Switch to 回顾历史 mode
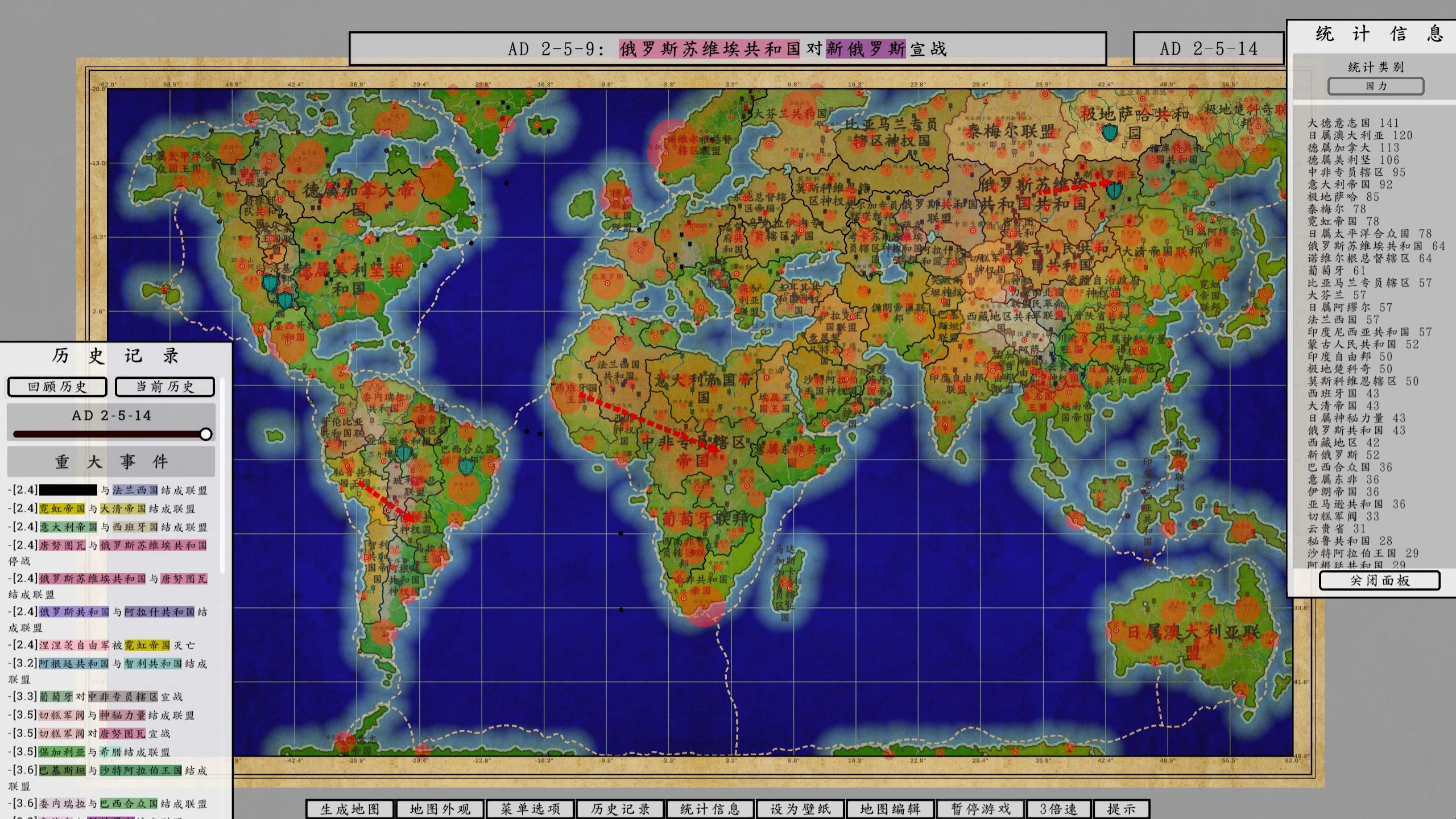Viewport: 1456px width, 819px height. tap(57, 387)
